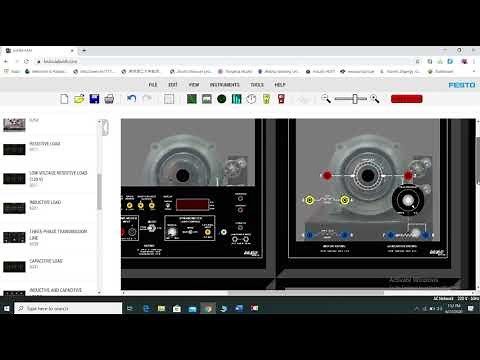480x360 pixels.
Task: Adjust the zoom slider handle
Action: point(355,99)
